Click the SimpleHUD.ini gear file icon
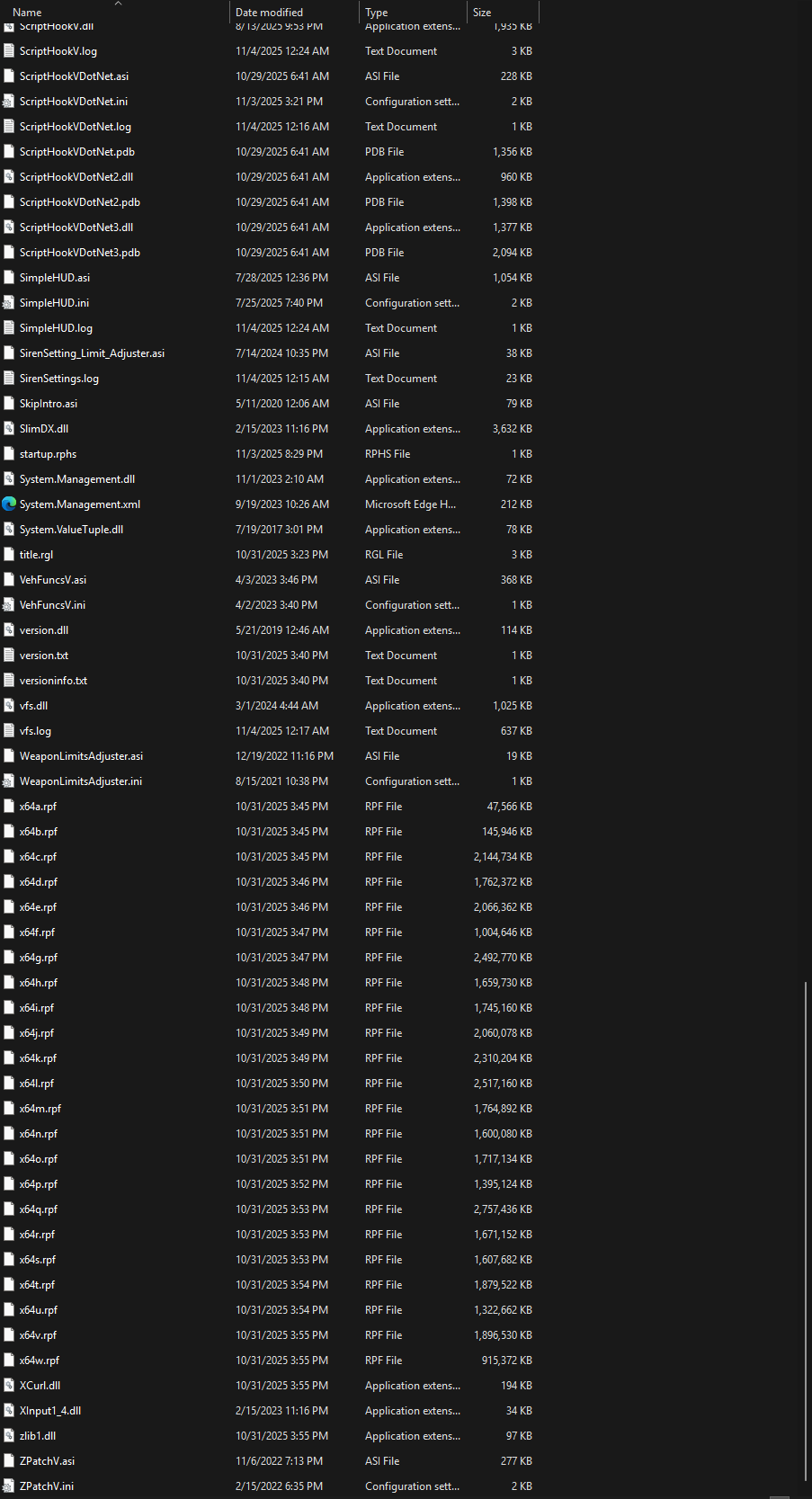 (9, 303)
